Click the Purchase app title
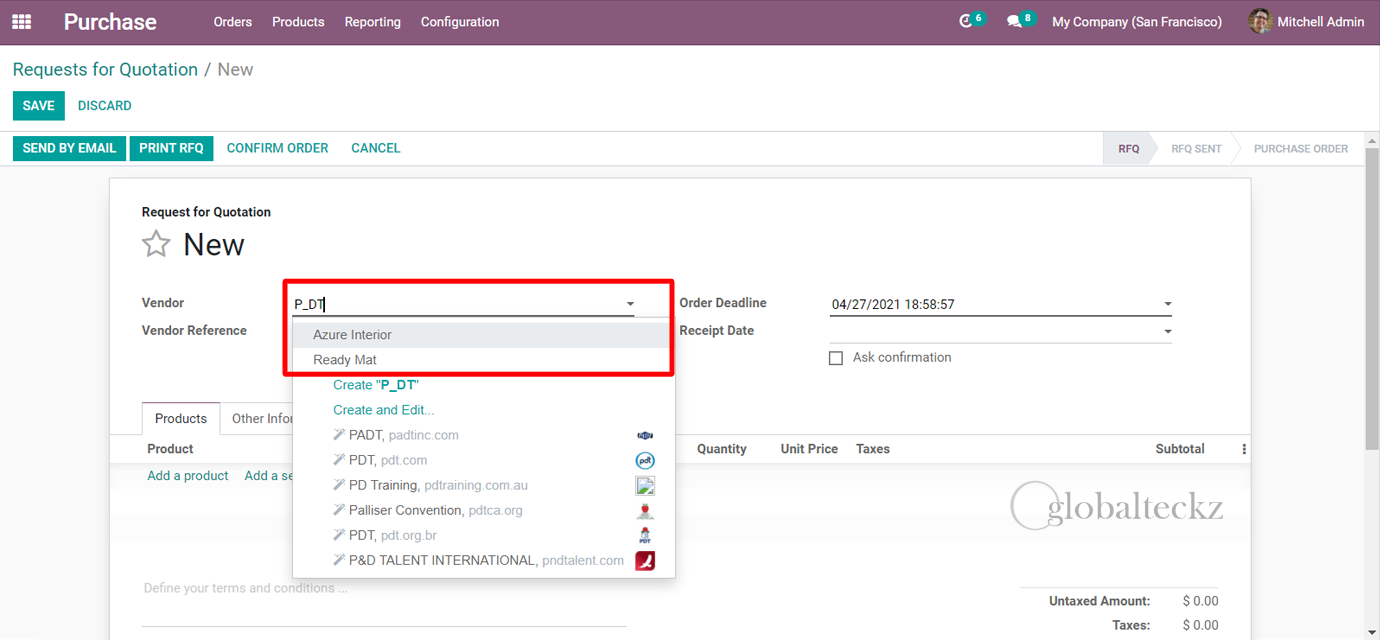Image resolution: width=1380 pixels, height=640 pixels. click(x=110, y=21)
